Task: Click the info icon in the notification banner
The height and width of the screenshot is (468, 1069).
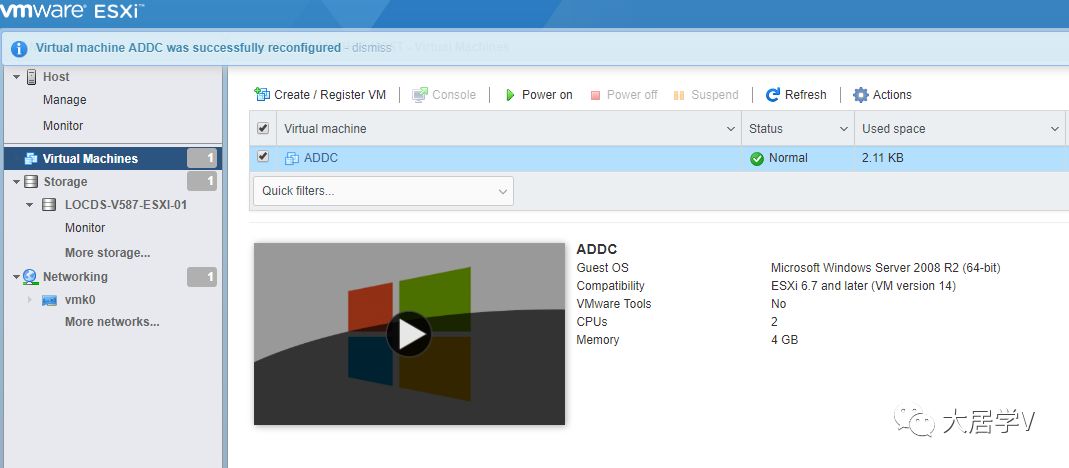Action: 19,48
